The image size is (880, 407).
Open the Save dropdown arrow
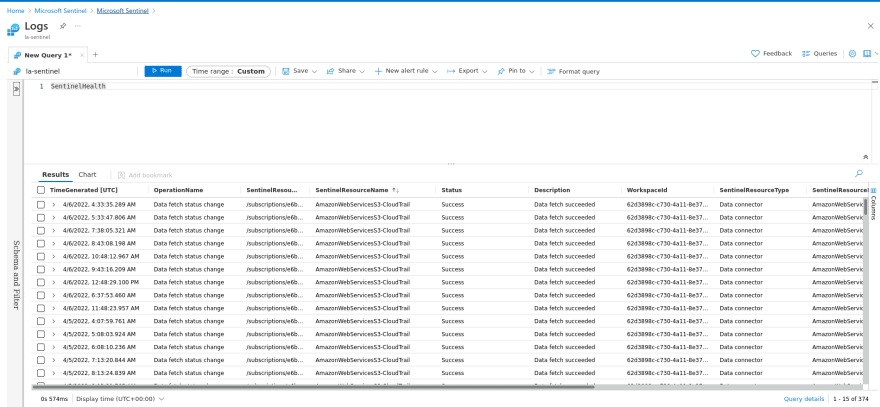(x=314, y=72)
